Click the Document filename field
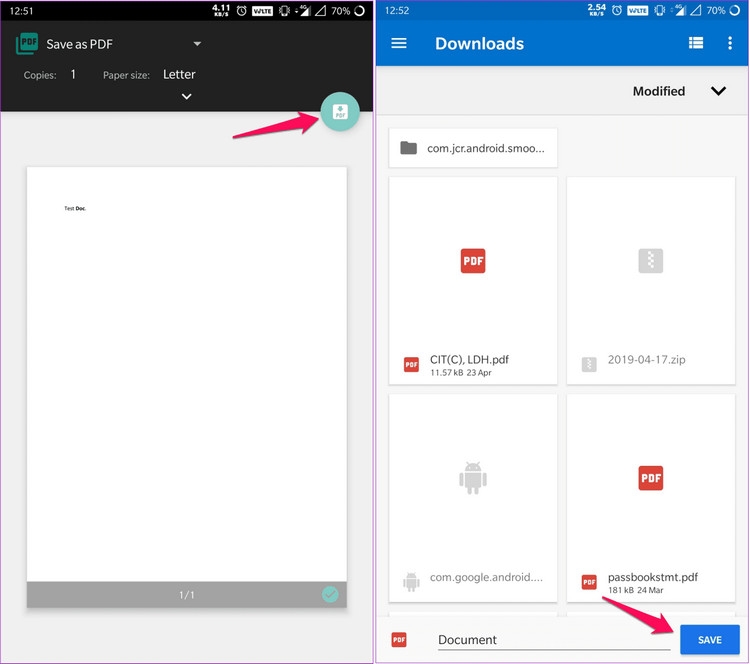This screenshot has width=750, height=664. tap(554, 640)
